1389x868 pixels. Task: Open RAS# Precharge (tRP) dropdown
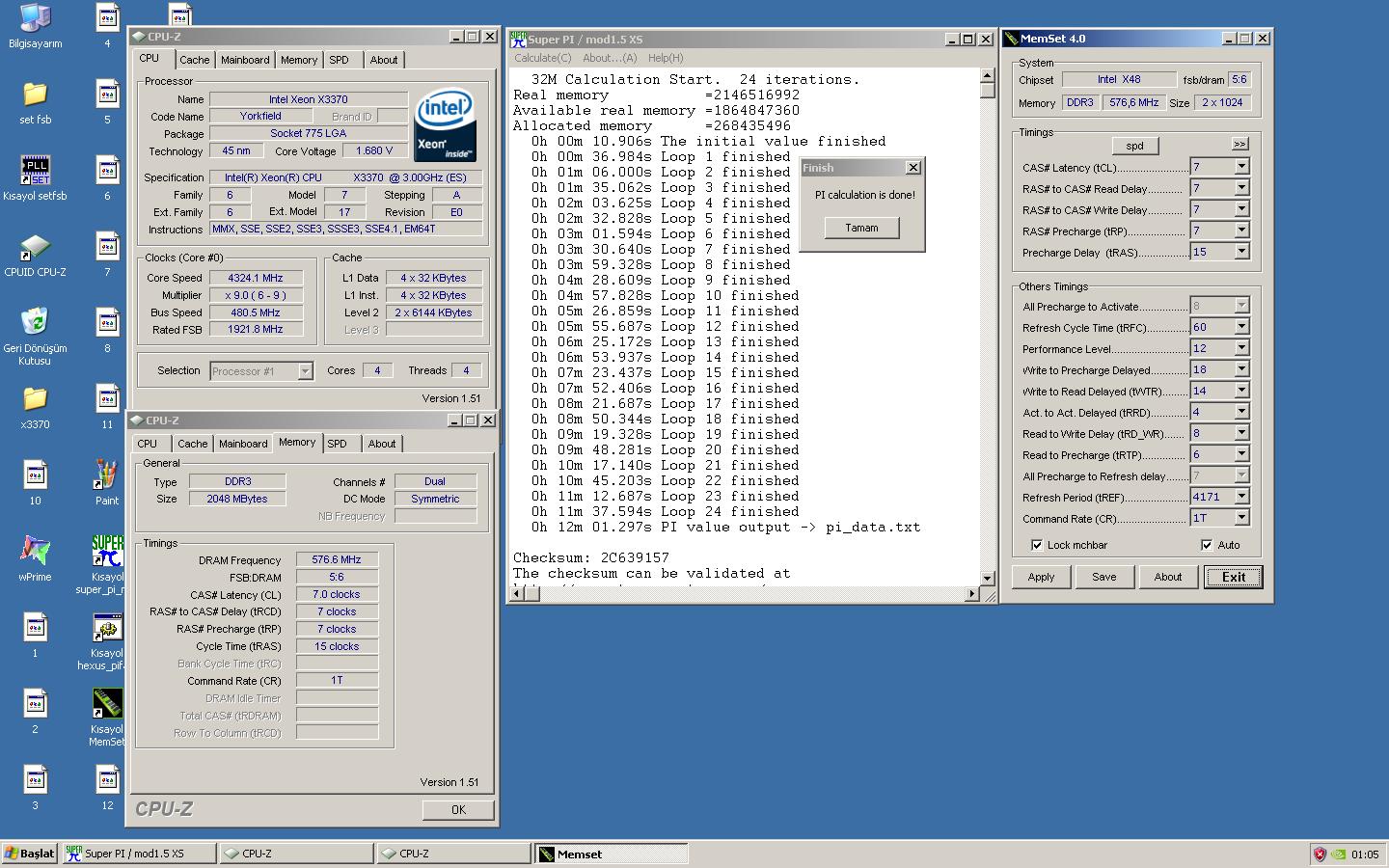click(1241, 231)
